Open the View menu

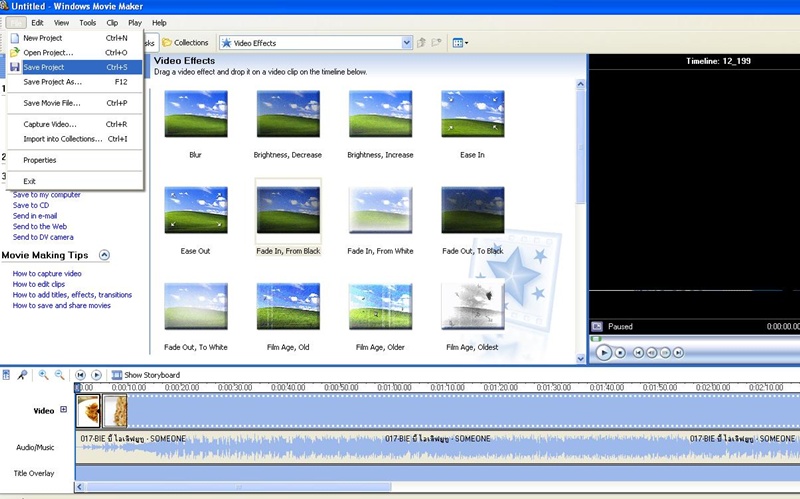point(62,23)
